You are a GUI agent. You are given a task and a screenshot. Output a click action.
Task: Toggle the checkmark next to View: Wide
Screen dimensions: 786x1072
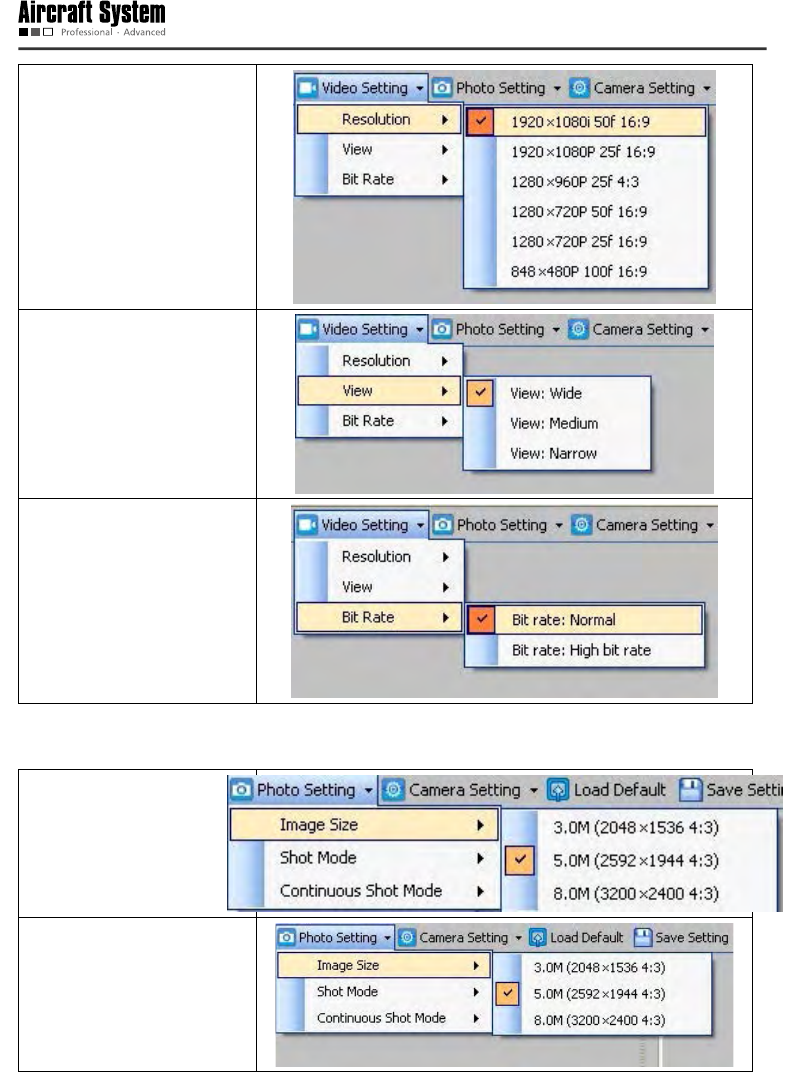coord(481,393)
